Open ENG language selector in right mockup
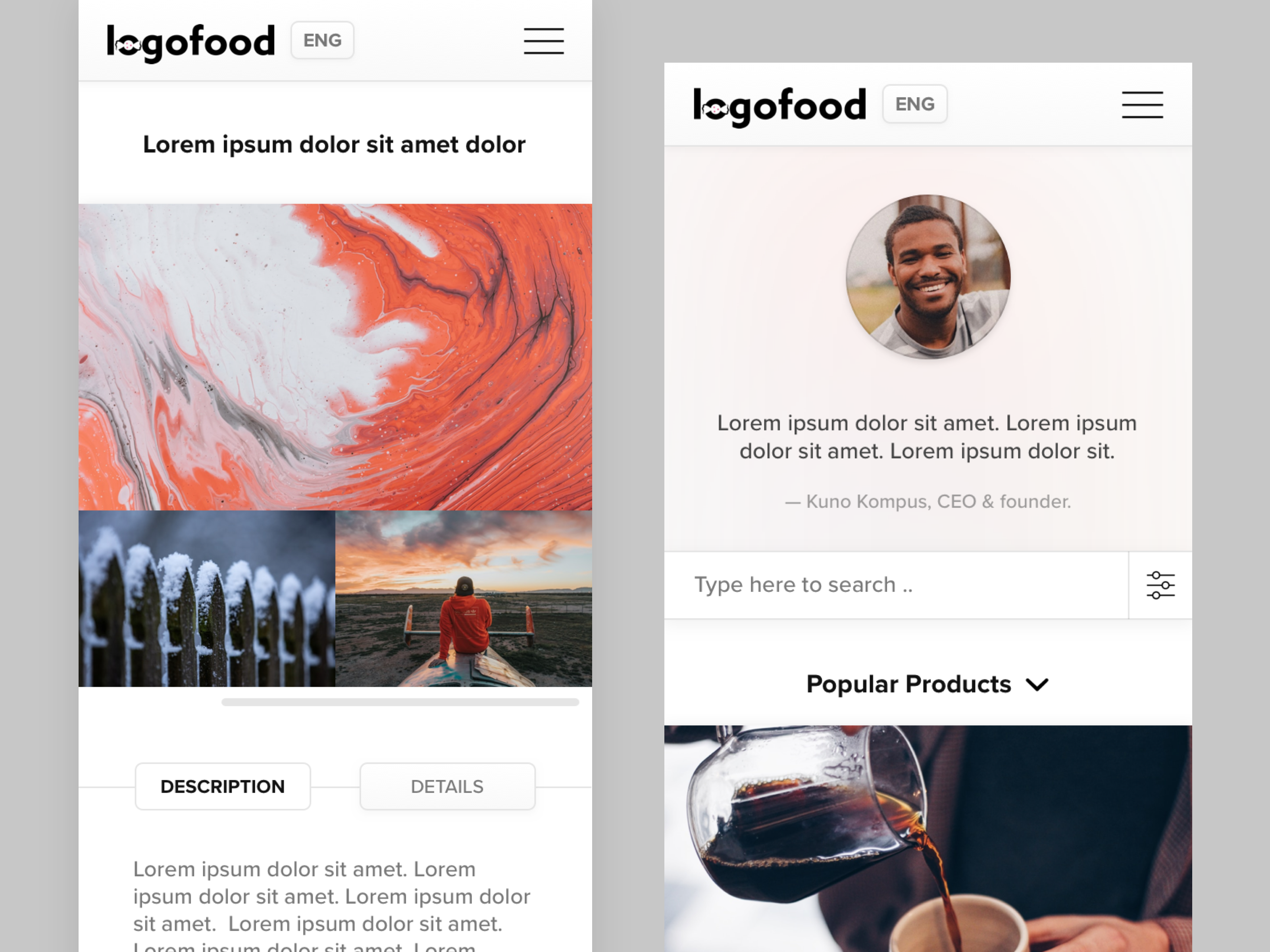Screen dimensions: 1270x952 (915, 104)
